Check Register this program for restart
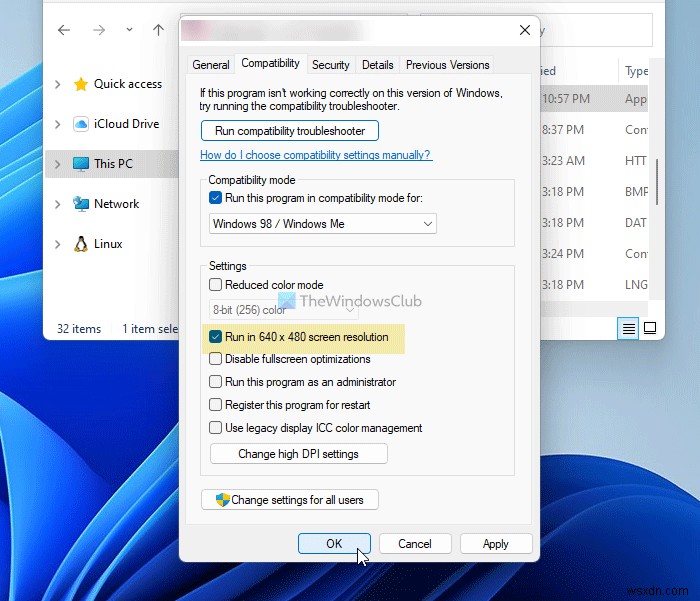Image resolution: width=700 pixels, height=601 pixels. pos(215,405)
